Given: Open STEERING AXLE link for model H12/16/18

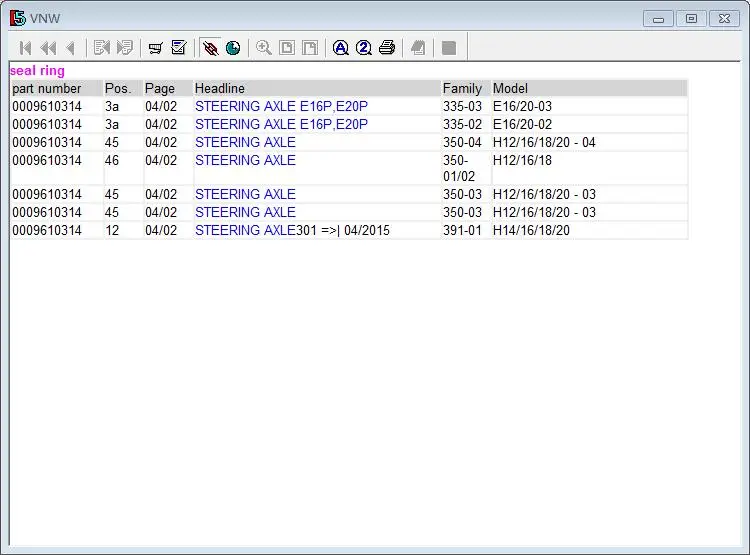Looking at the screenshot, I should 245,160.
